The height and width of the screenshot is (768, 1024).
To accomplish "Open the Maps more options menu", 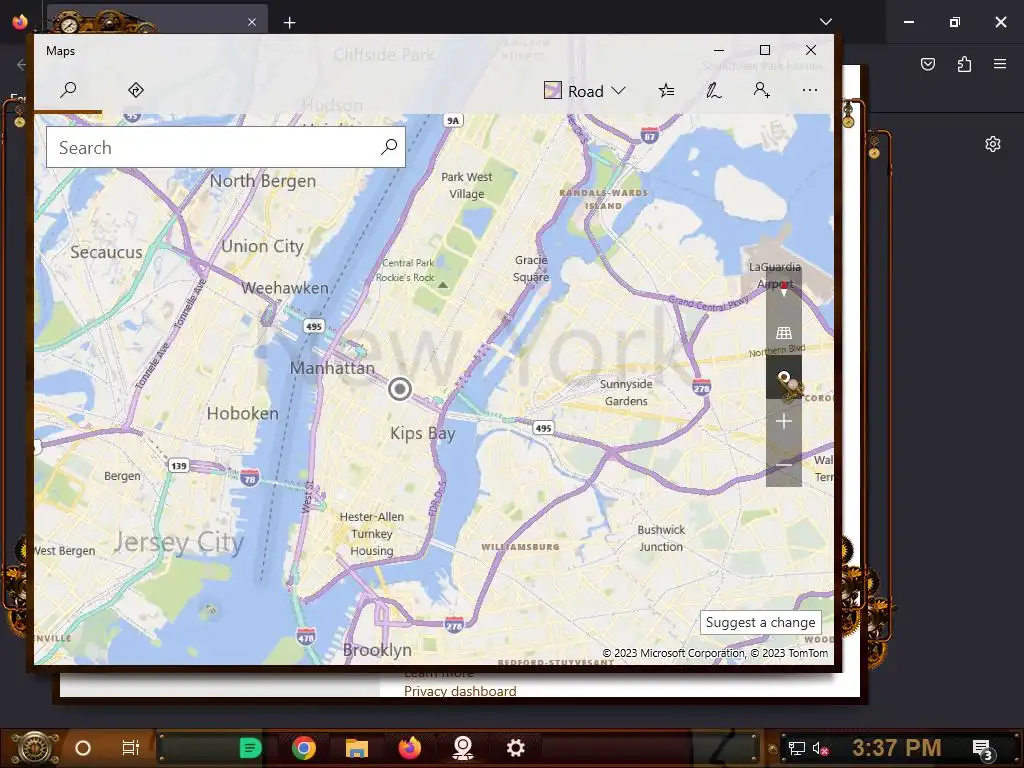I will [x=810, y=90].
